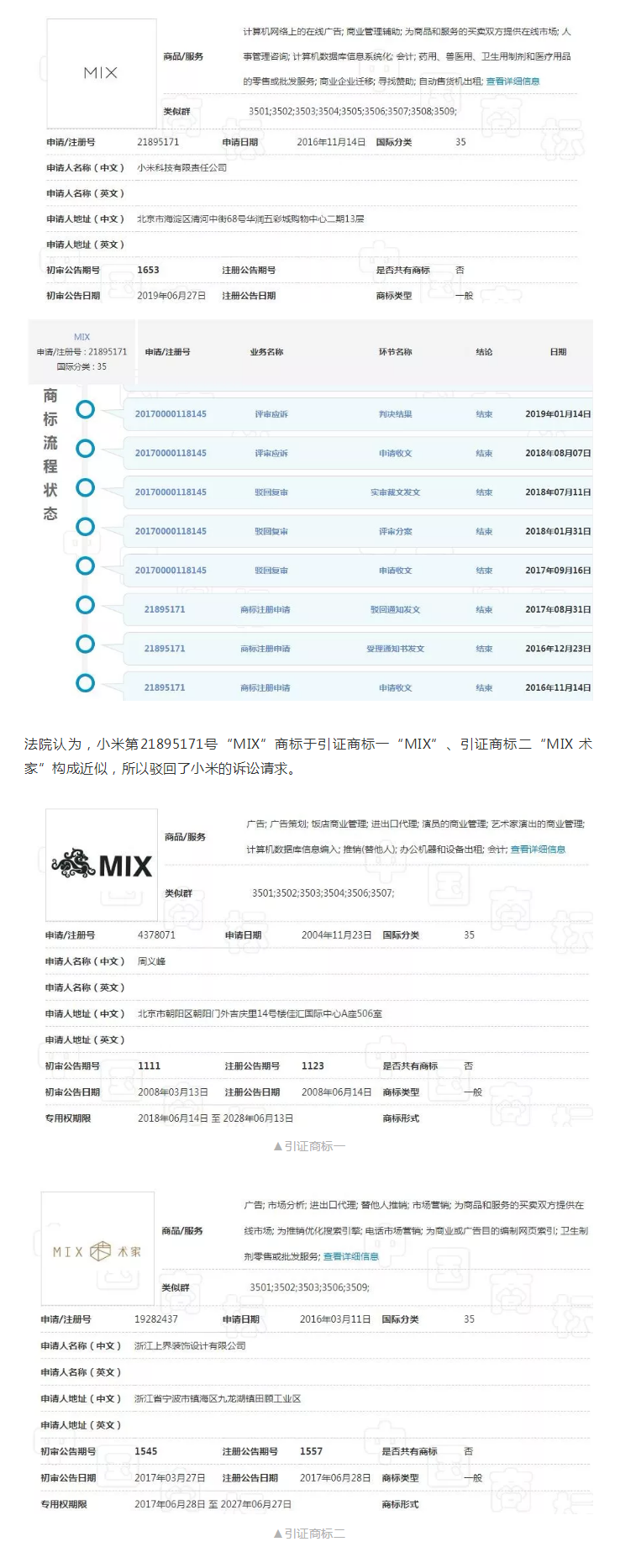Click applicant name 小米科技有限责任公司
Viewport: 636px width, 1568px height.
(x=182, y=168)
